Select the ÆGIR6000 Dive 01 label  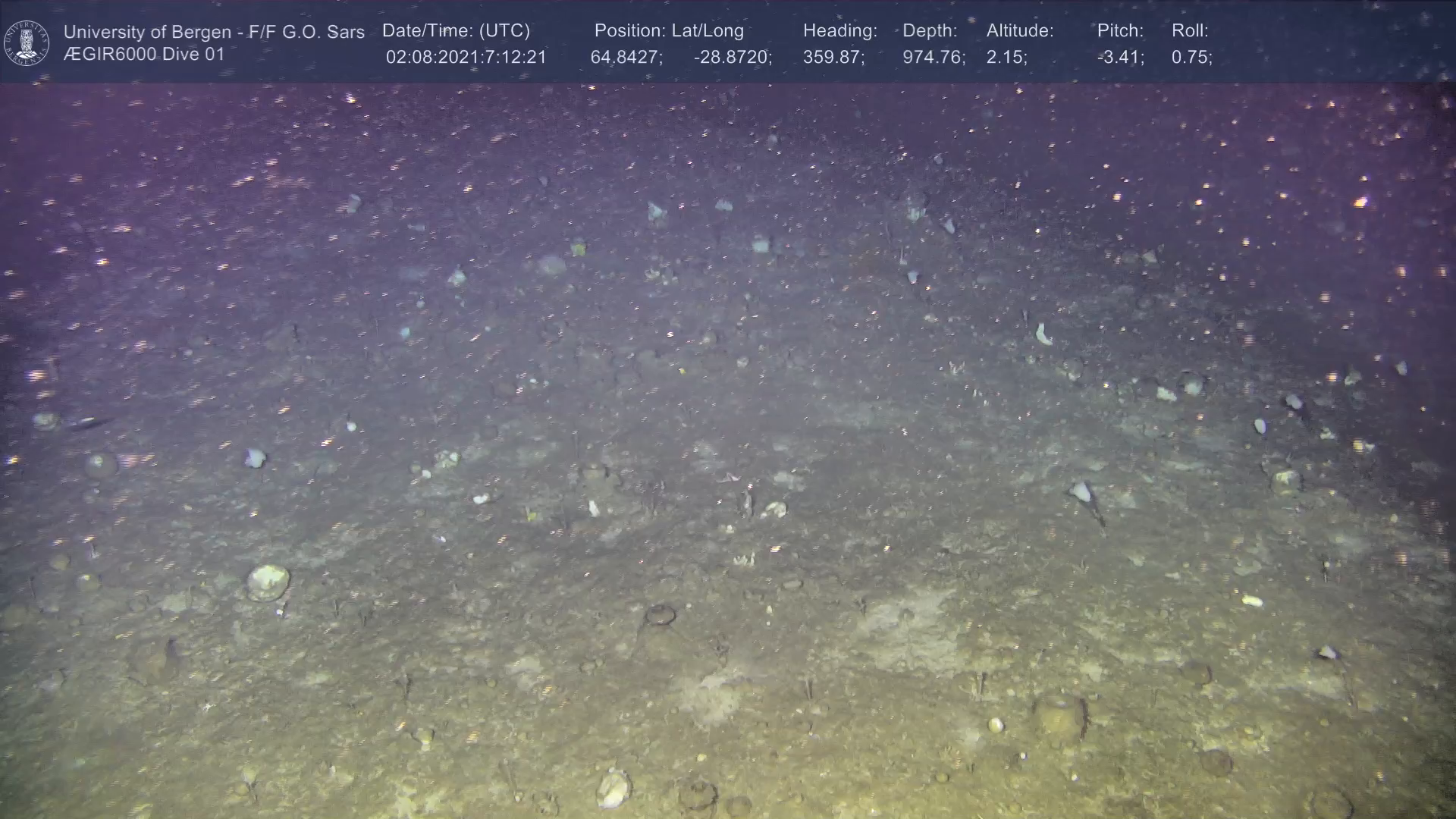click(144, 55)
